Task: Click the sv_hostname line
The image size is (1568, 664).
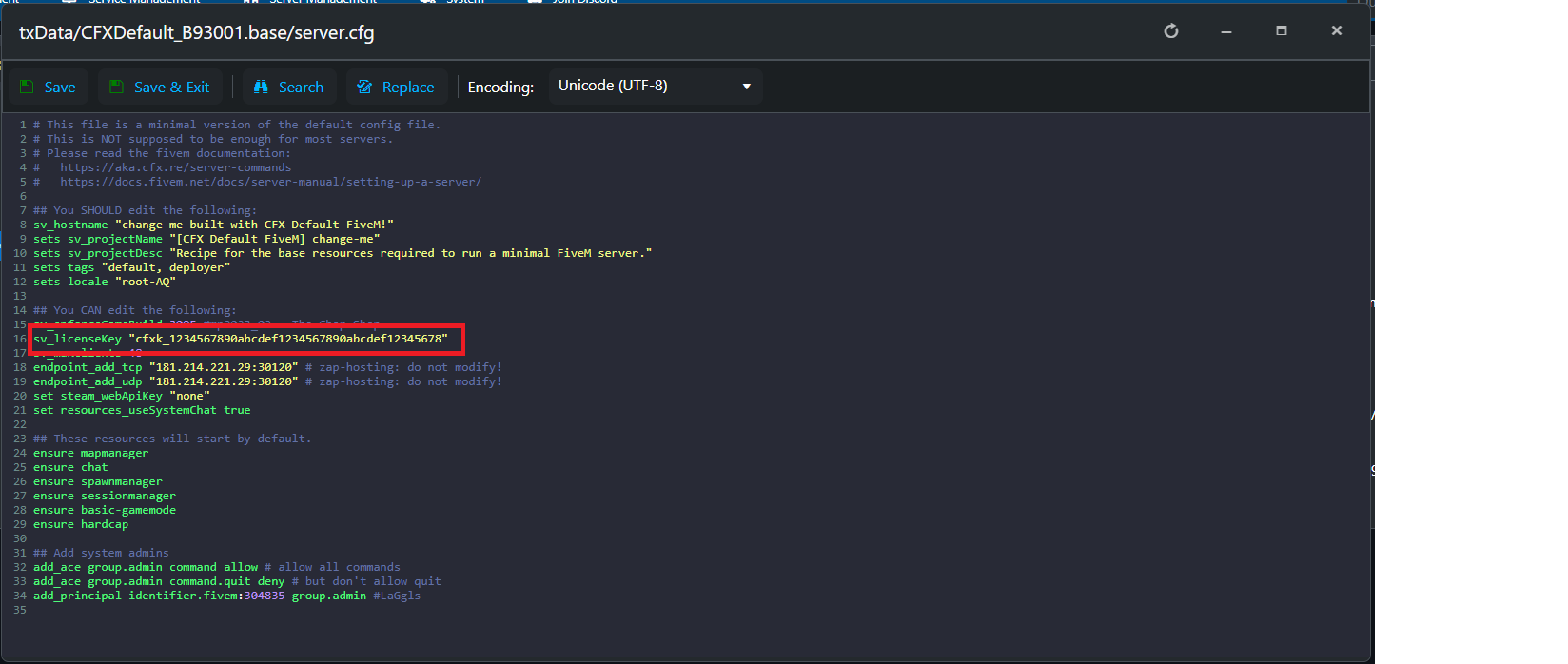Action: [213, 225]
